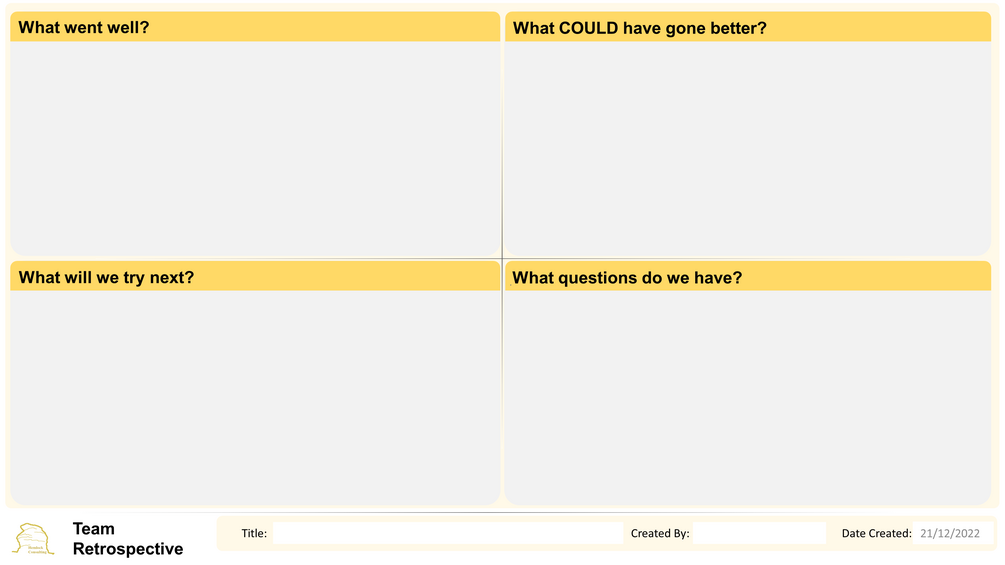Click the 'Title:' label
1005x565 pixels.
[x=254, y=534]
